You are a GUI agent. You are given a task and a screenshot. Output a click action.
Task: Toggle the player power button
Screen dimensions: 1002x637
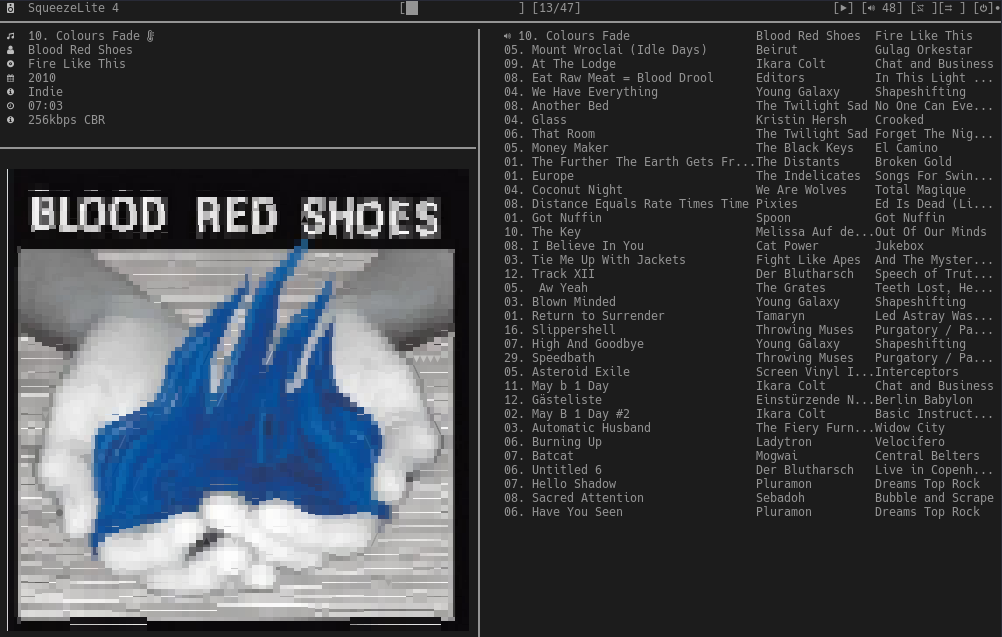(x=983, y=8)
